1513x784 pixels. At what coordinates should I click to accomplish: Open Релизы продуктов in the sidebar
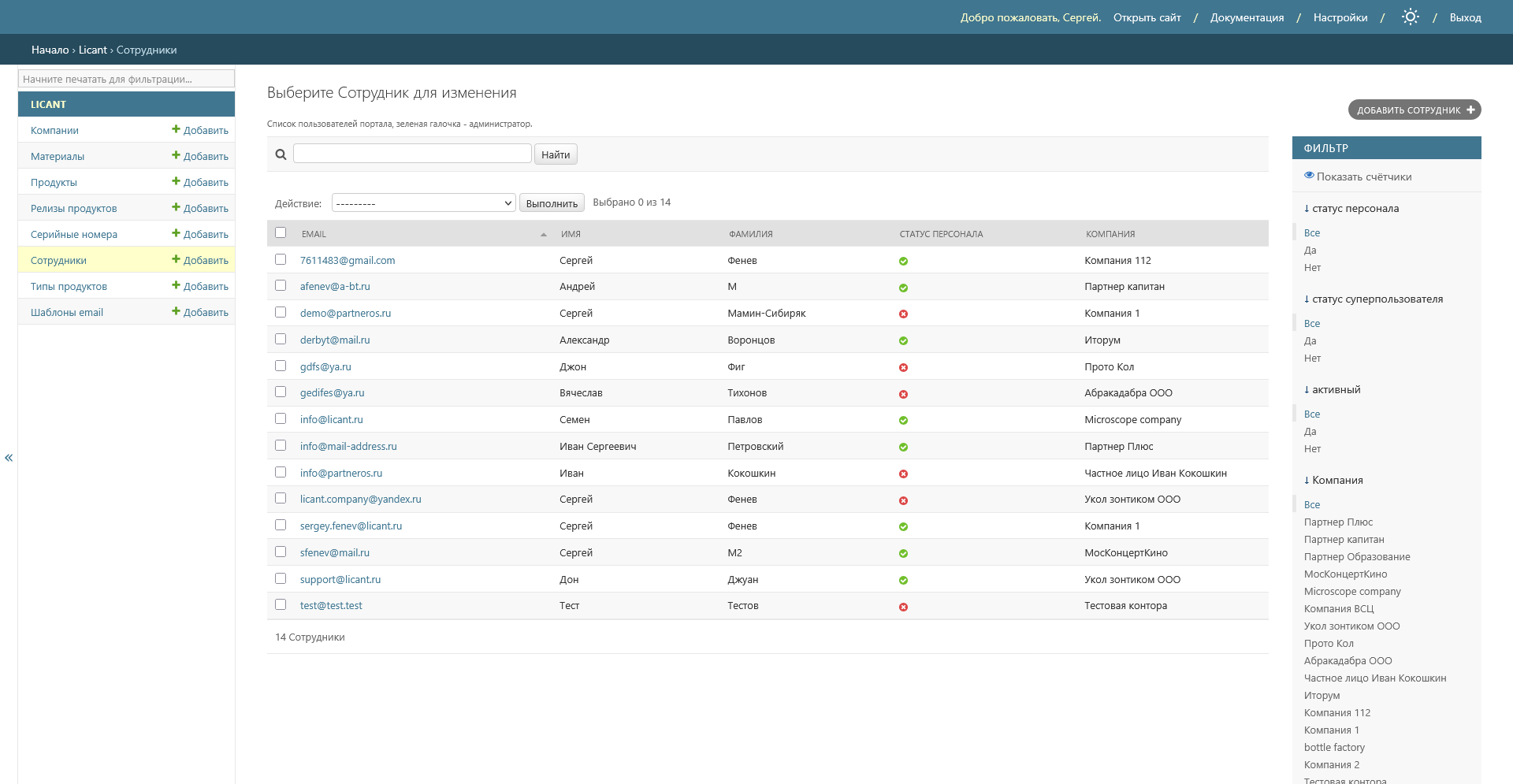pos(73,208)
